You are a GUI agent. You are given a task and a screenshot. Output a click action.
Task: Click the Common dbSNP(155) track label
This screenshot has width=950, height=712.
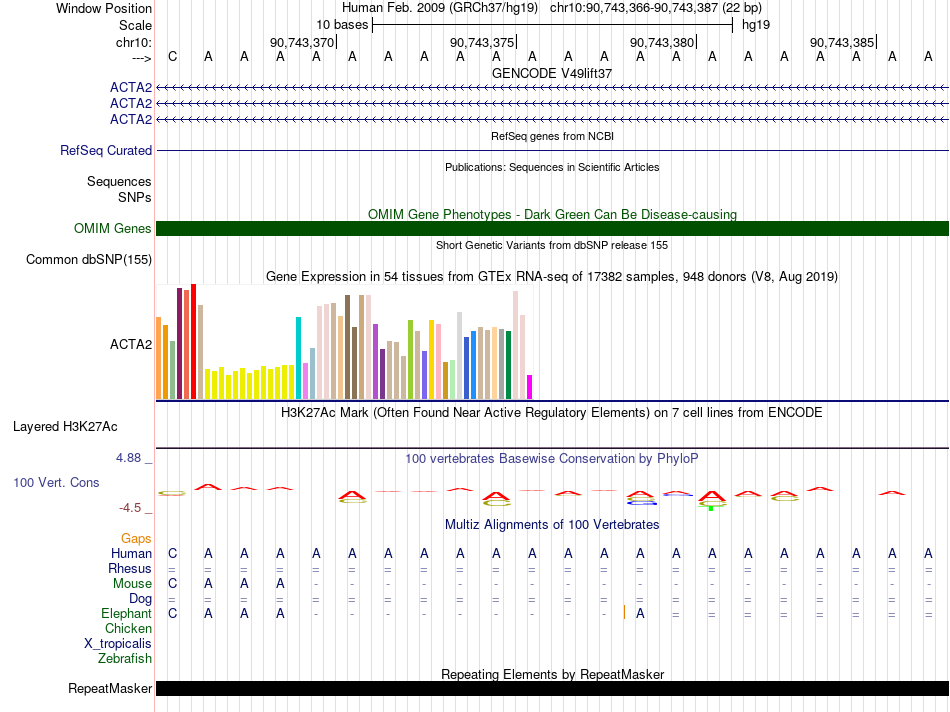pyautogui.click(x=89, y=259)
